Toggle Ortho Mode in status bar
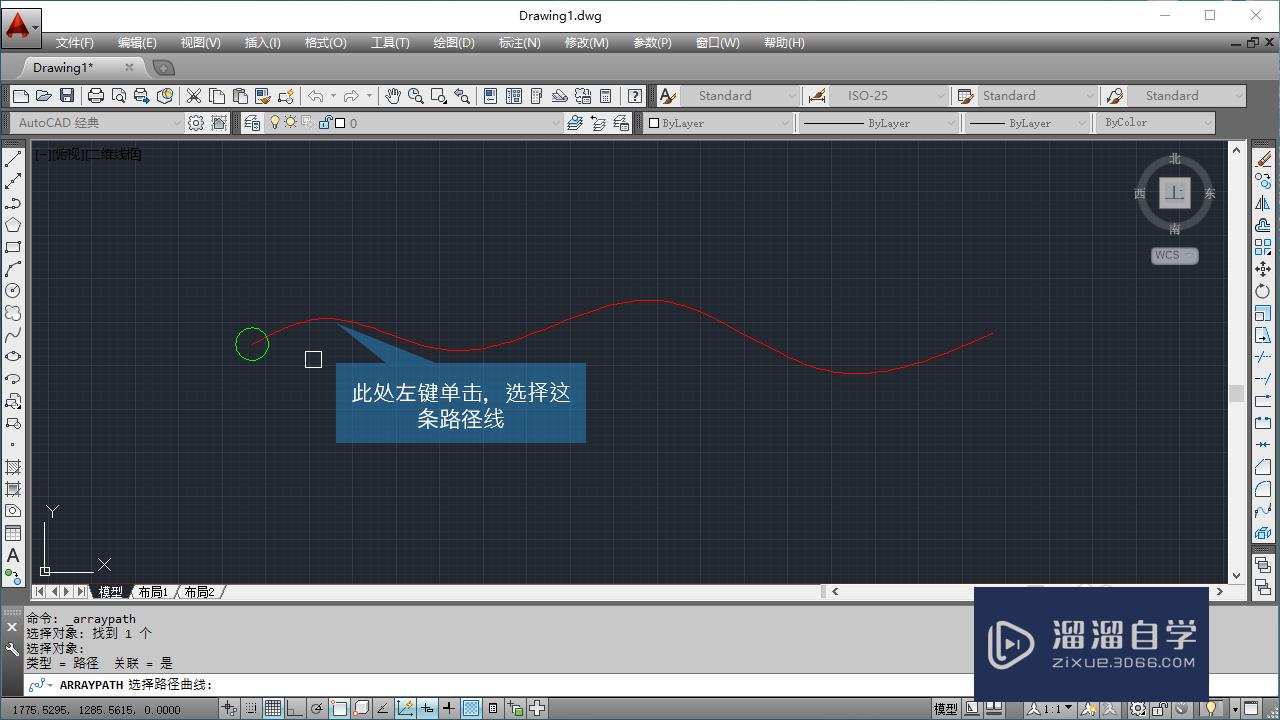The height and width of the screenshot is (720, 1280). 295,709
